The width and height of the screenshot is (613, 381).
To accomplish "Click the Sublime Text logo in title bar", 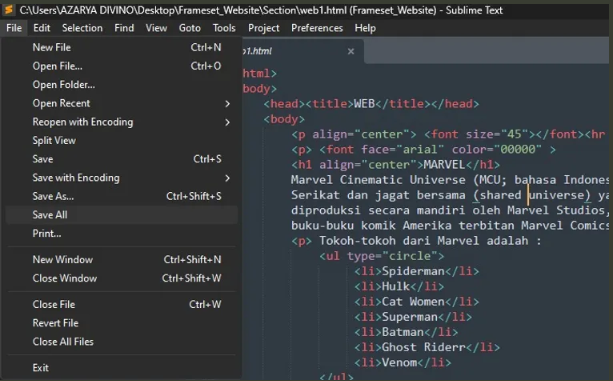I will click(9, 9).
